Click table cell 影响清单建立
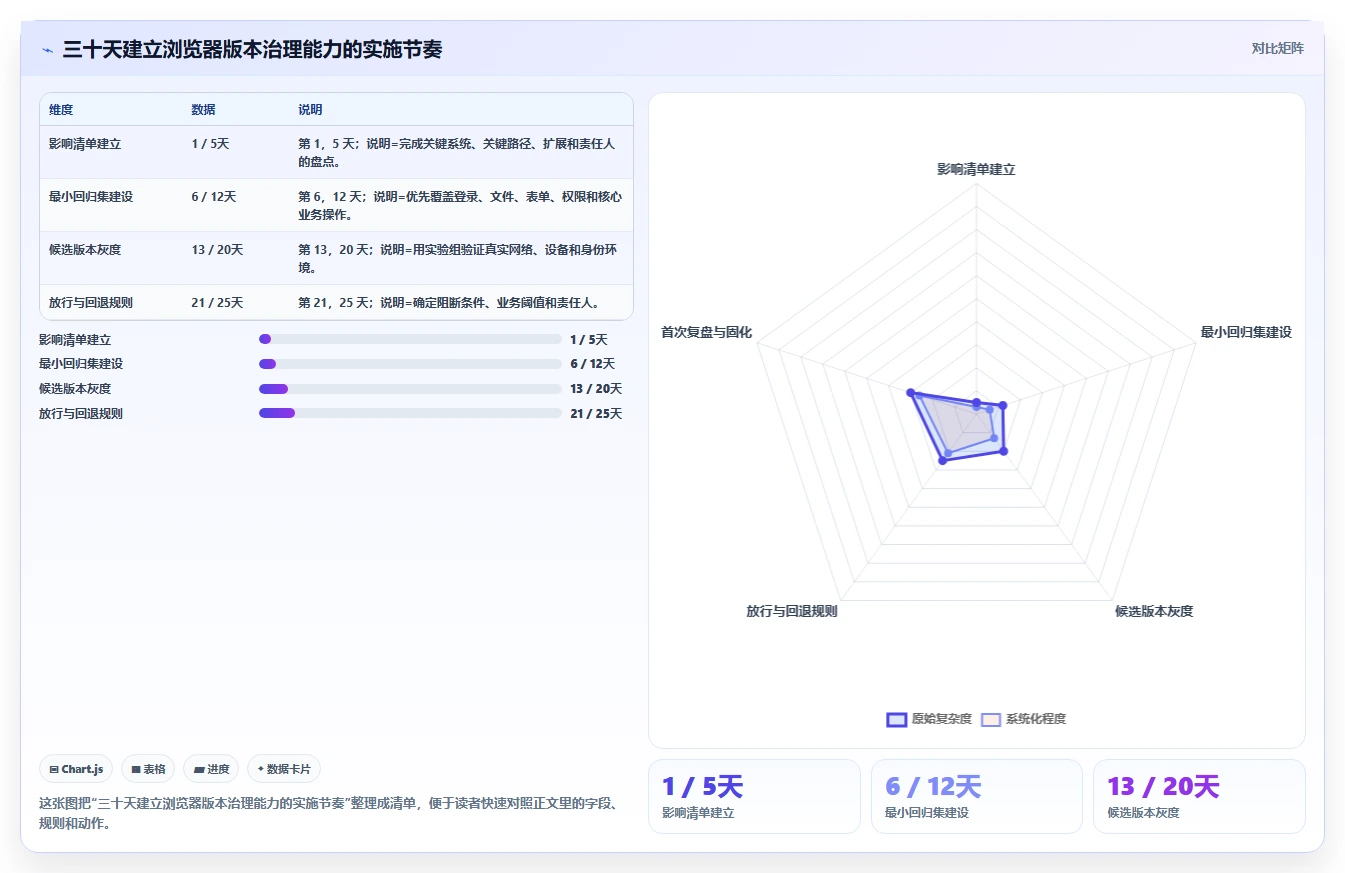This screenshot has height=873, width=1345. pos(85,144)
